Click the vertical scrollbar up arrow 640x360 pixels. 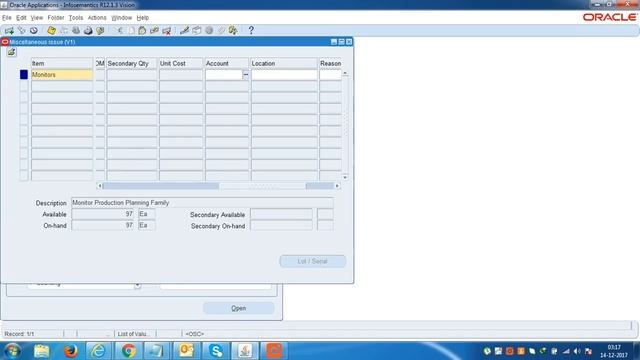[345, 73]
